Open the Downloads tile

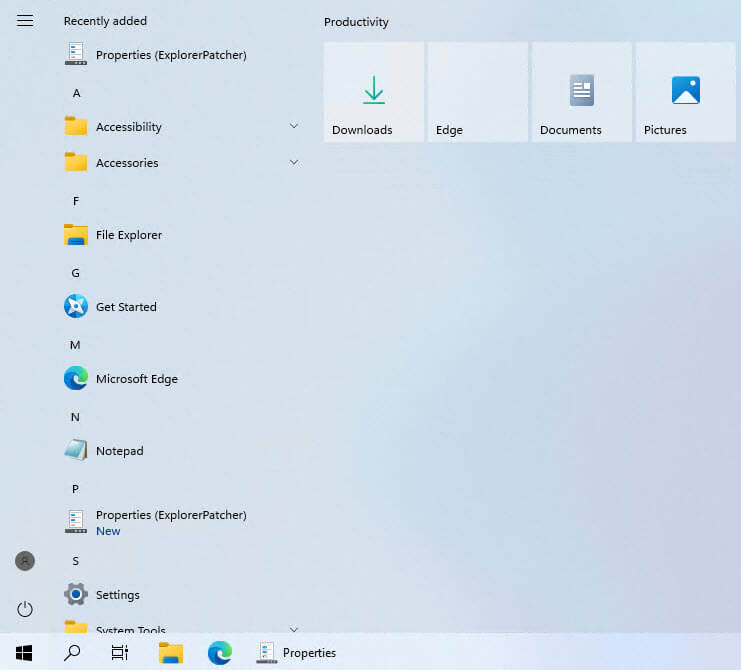tap(374, 92)
